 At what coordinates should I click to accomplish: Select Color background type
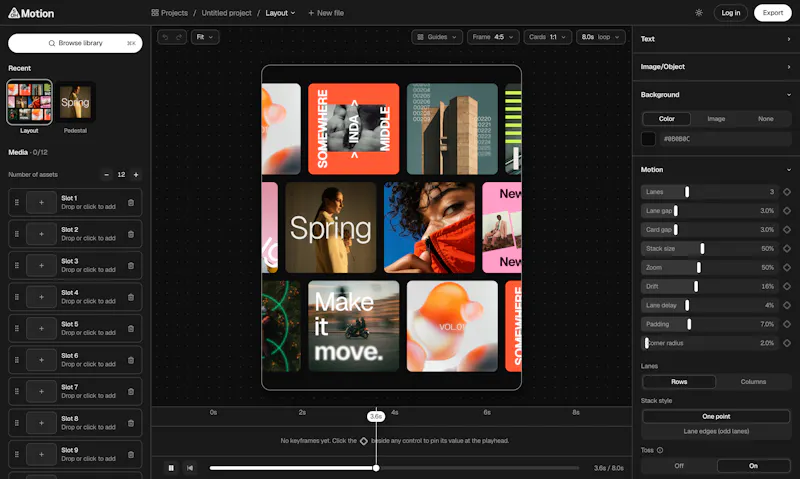point(666,119)
